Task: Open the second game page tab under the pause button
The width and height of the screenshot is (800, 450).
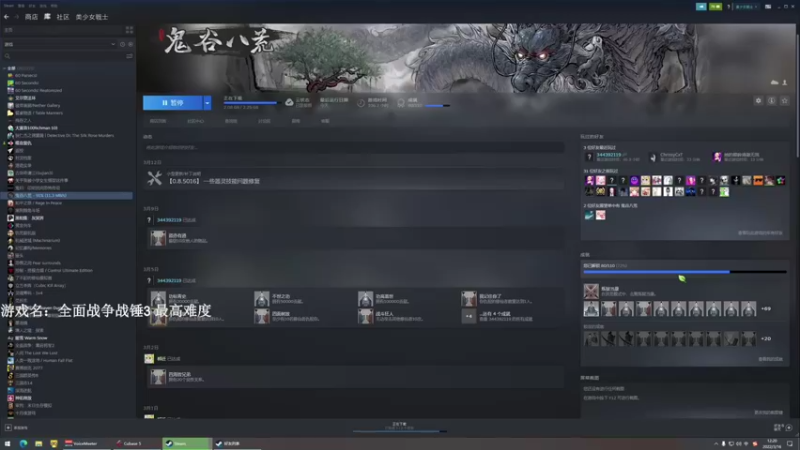Action: pyautogui.click(x=195, y=121)
